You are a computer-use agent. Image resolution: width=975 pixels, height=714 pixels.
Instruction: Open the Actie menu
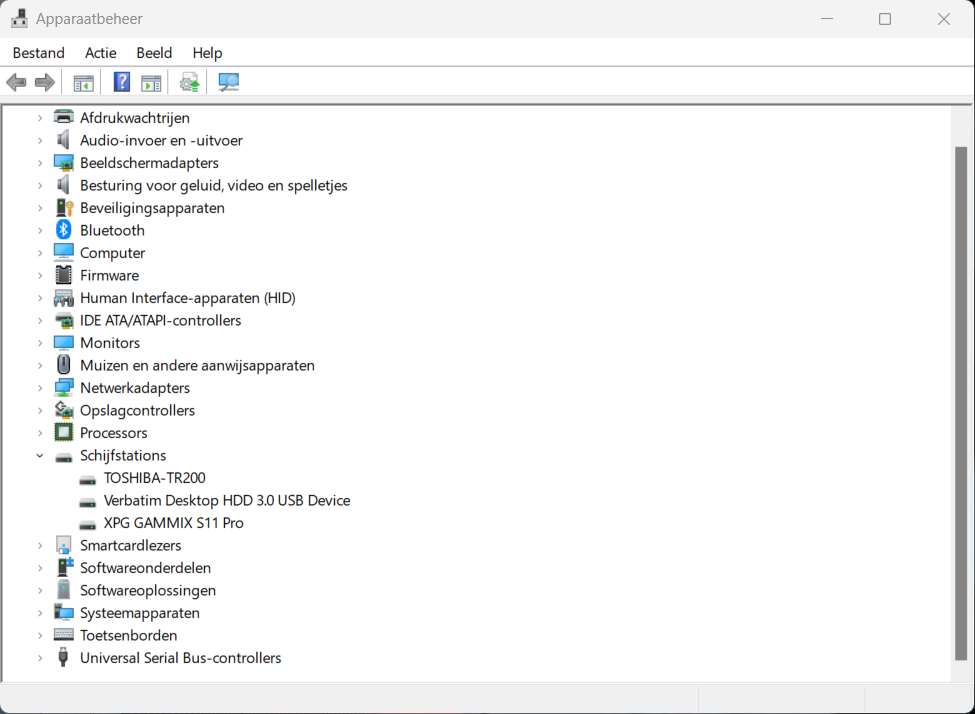click(101, 53)
